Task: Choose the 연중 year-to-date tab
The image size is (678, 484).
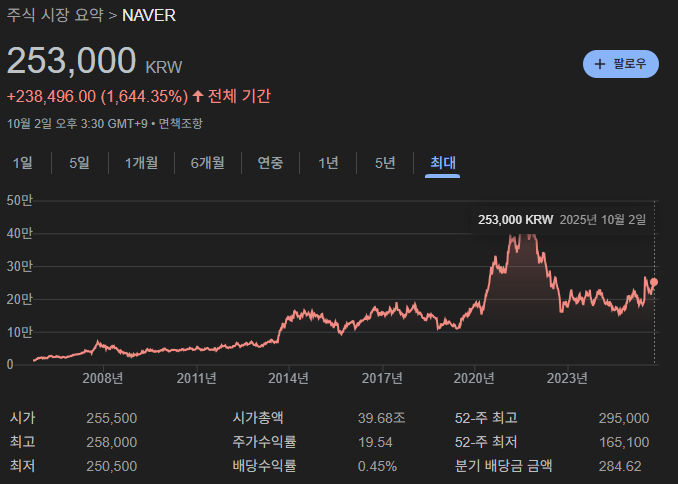Action: [270, 163]
